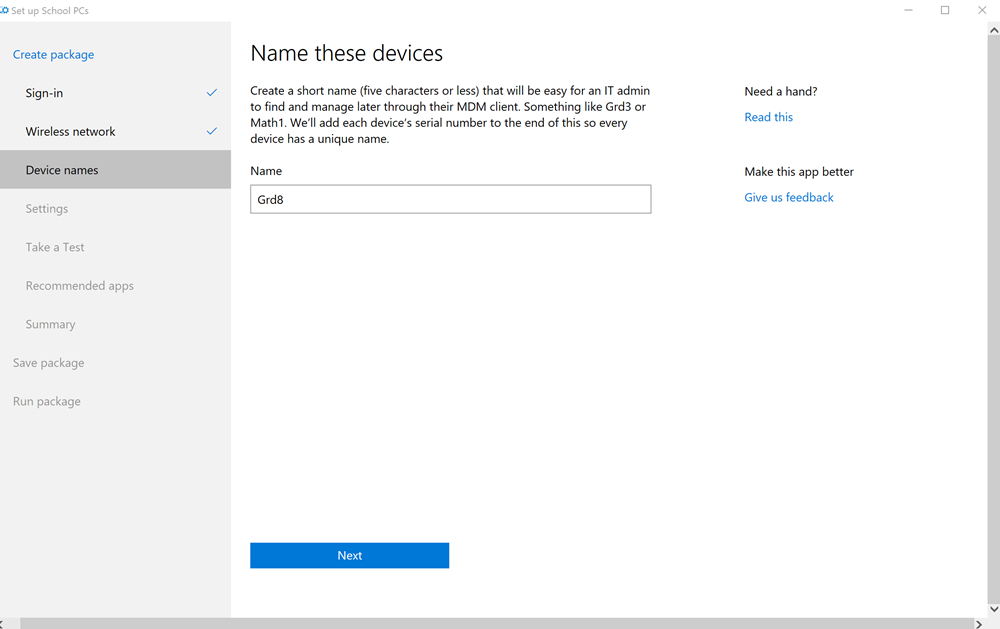Viewport: 1000px width, 629px height.
Task: Click the Name field containing Grd8
Action: point(450,199)
